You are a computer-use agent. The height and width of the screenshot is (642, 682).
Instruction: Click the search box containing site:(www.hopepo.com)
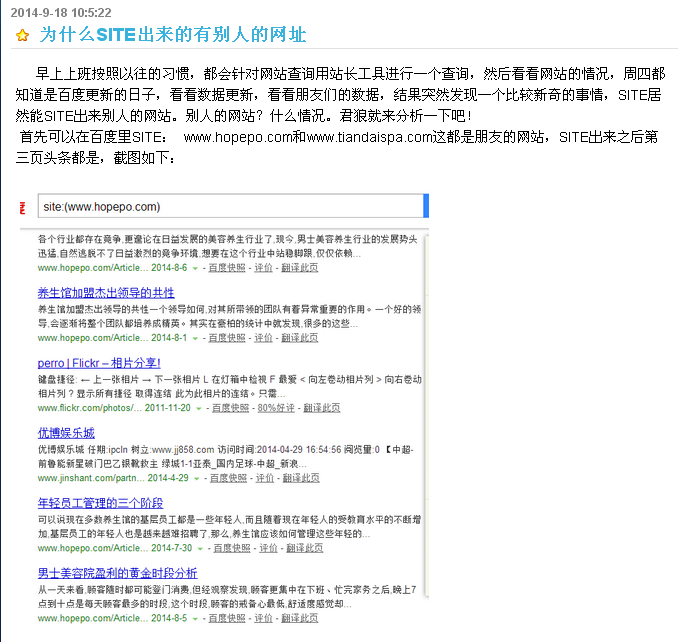tap(231, 206)
